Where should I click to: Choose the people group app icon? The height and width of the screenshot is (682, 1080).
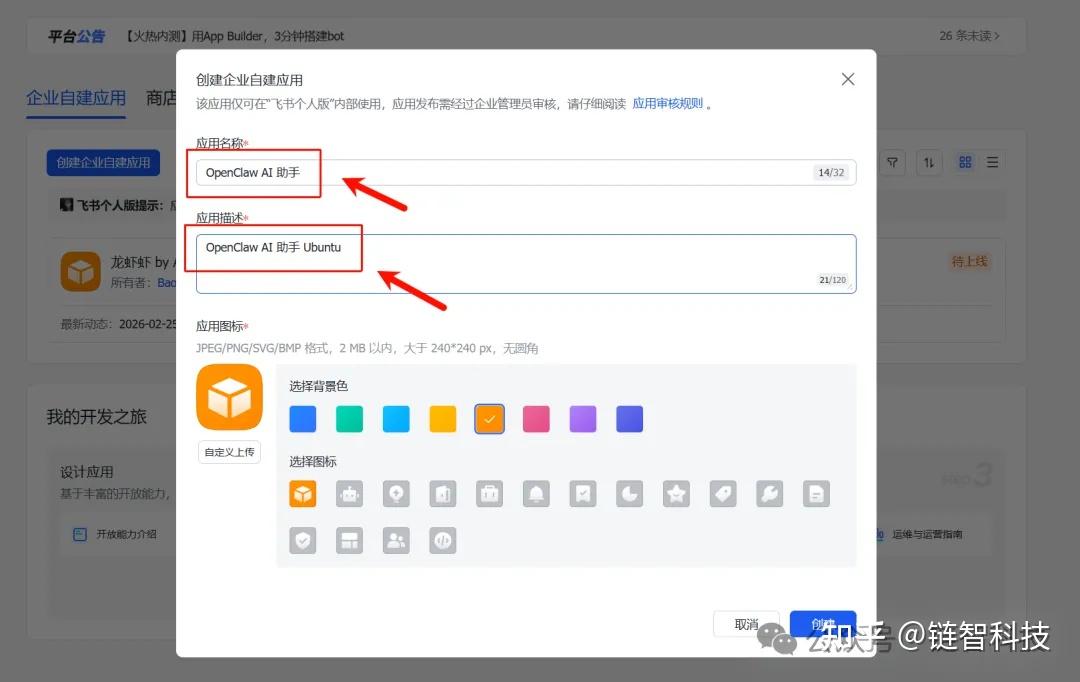click(396, 541)
